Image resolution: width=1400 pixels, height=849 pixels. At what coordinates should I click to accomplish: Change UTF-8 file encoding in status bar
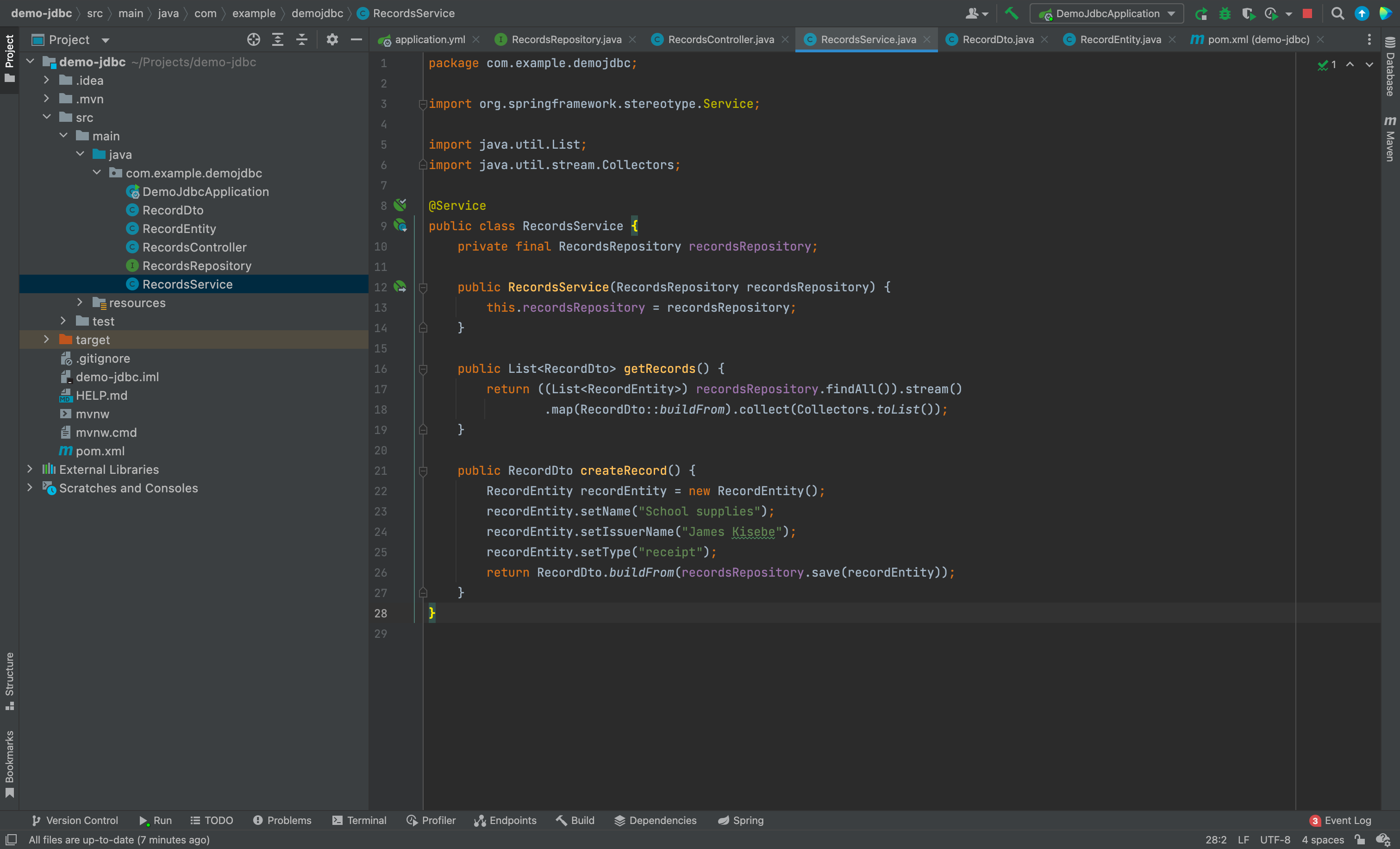[x=1275, y=839]
